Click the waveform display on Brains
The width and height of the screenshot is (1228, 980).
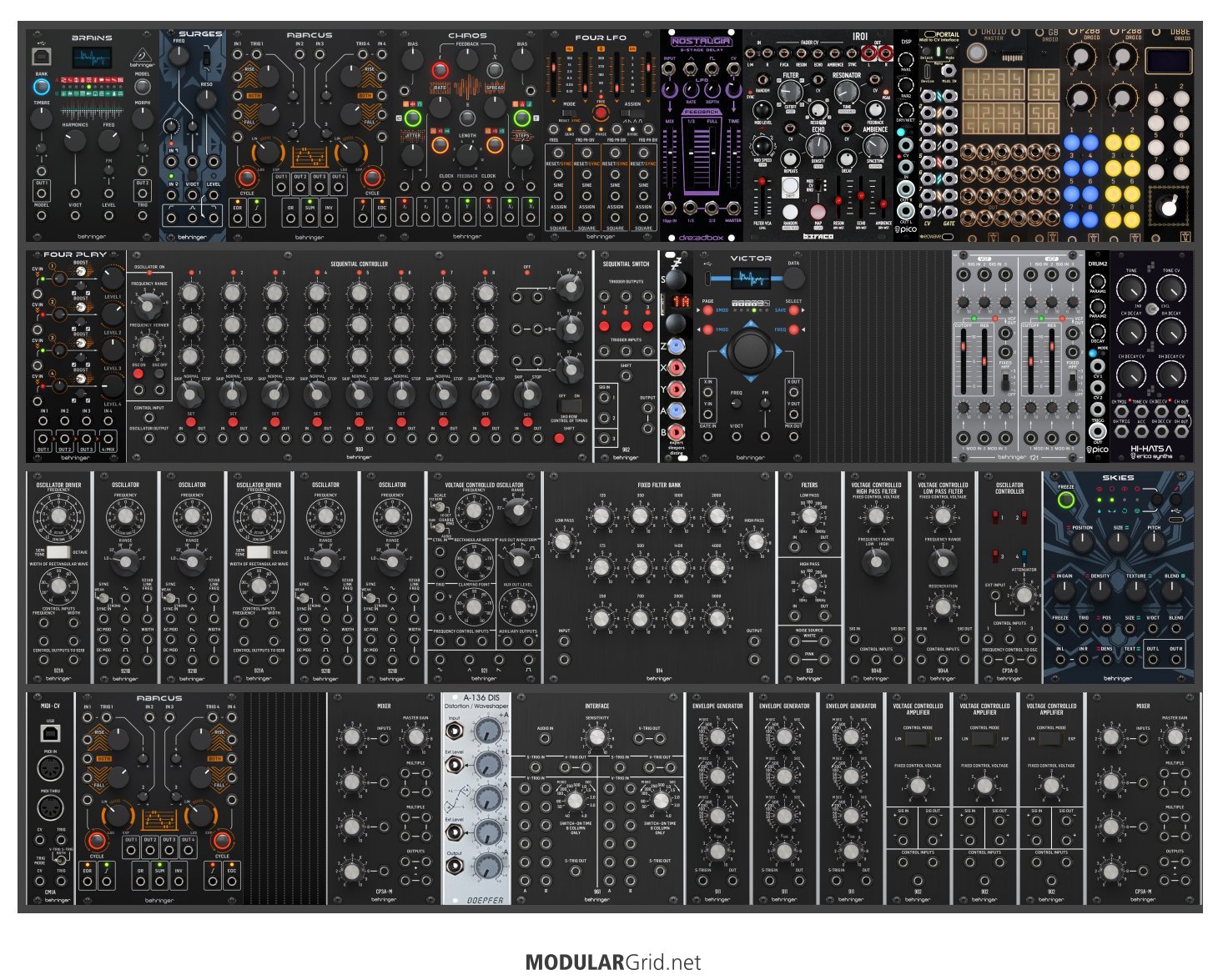92,58
